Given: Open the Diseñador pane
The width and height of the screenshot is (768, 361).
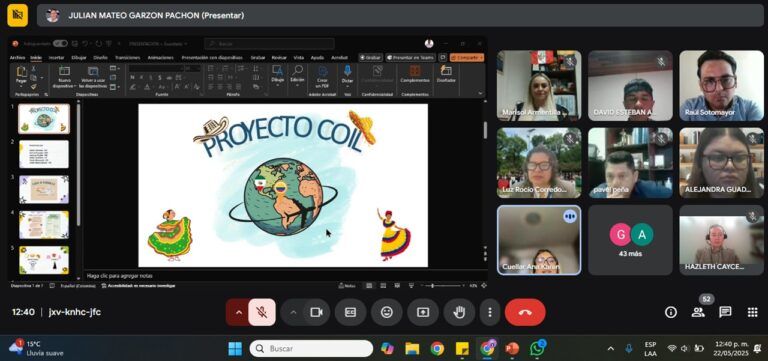Looking at the screenshot, I should [446, 74].
